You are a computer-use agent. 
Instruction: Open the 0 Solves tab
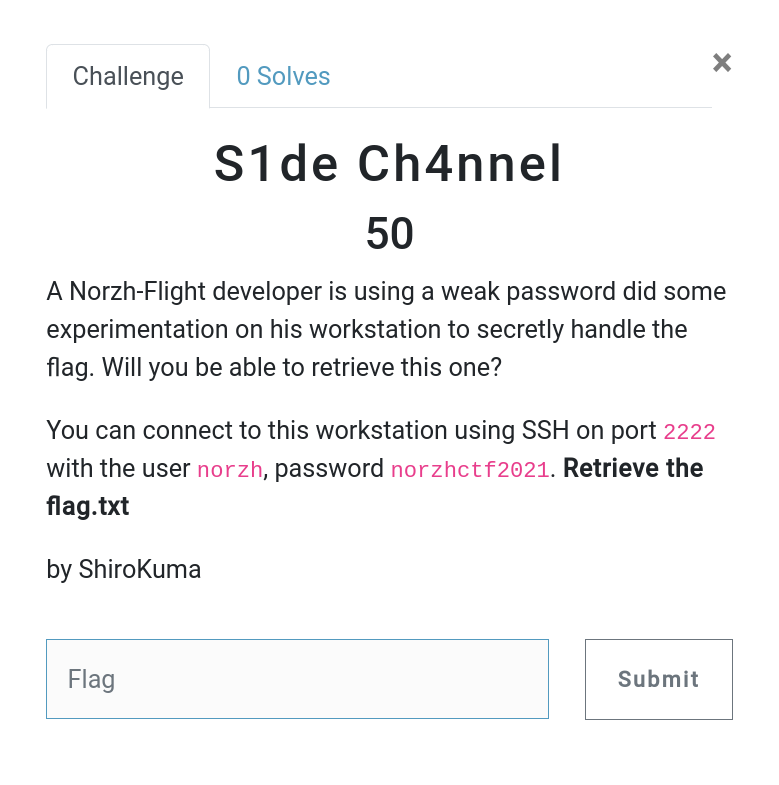(283, 76)
